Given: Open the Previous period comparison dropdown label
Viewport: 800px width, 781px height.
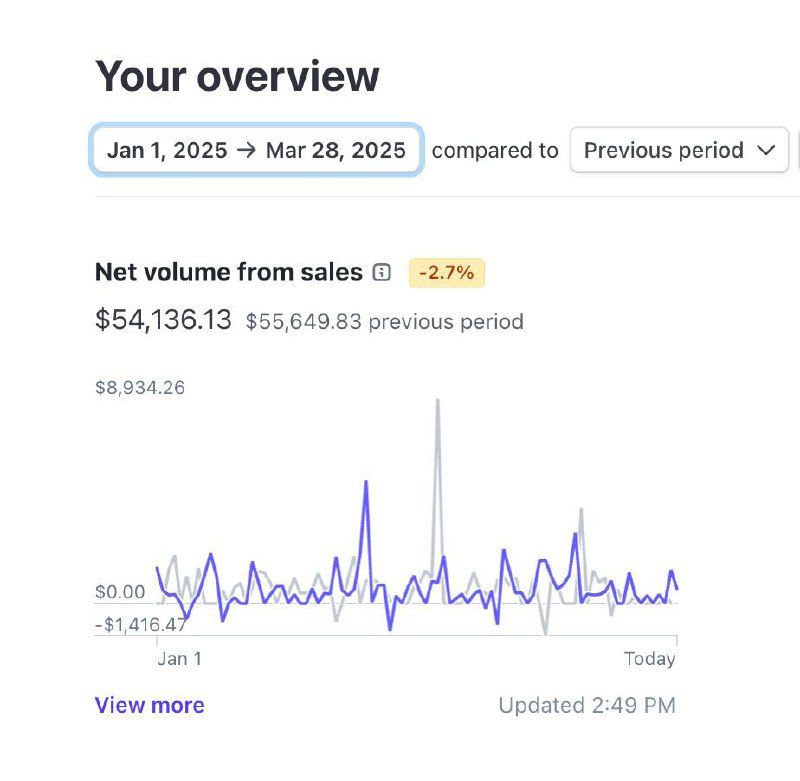Looking at the screenshot, I should pos(663,150).
